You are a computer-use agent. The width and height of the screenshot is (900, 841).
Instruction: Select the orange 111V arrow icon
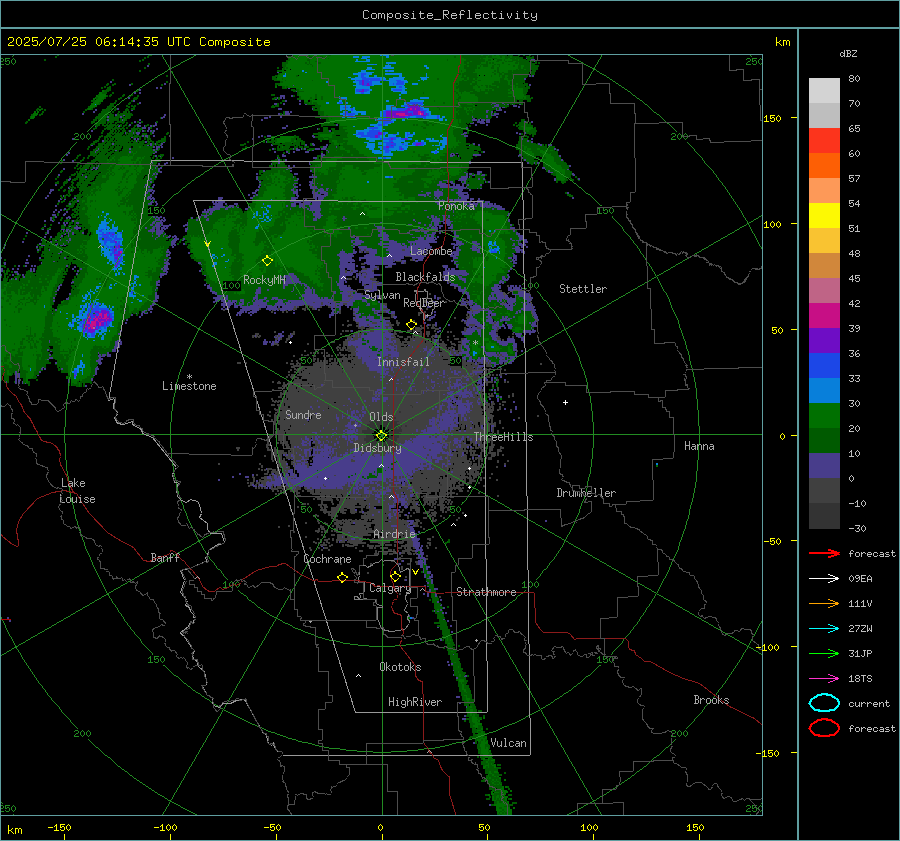pyautogui.click(x=824, y=603)
